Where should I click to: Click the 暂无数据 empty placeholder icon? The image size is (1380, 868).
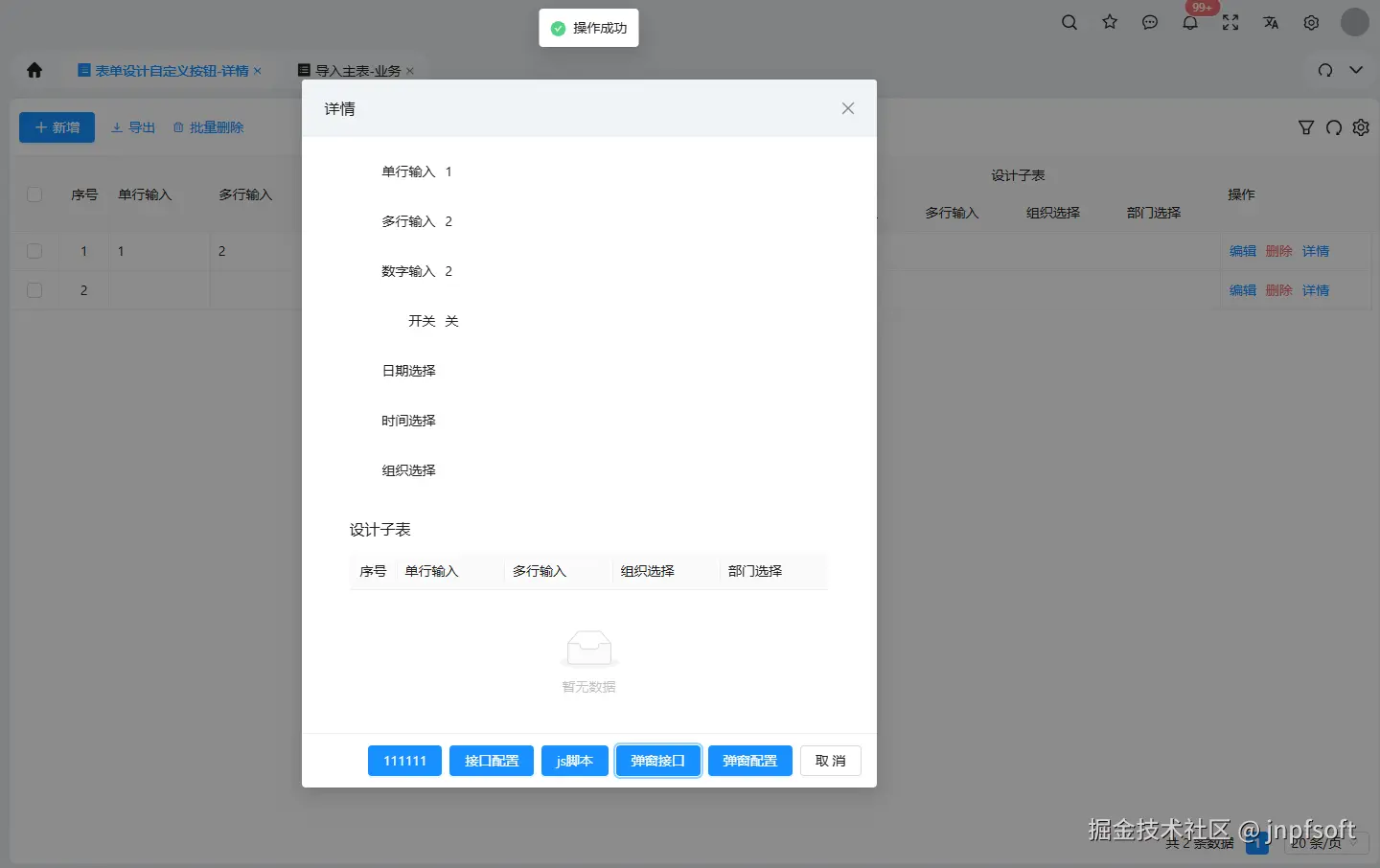pos(588,649)
